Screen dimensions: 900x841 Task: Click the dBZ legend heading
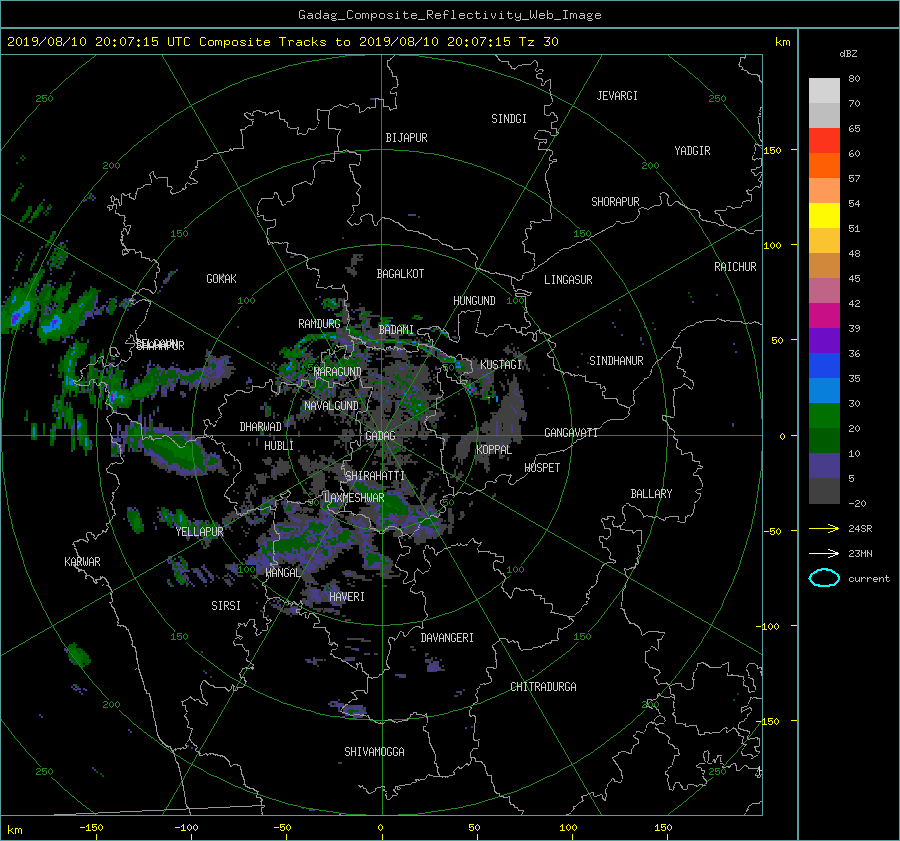[848, 54]
